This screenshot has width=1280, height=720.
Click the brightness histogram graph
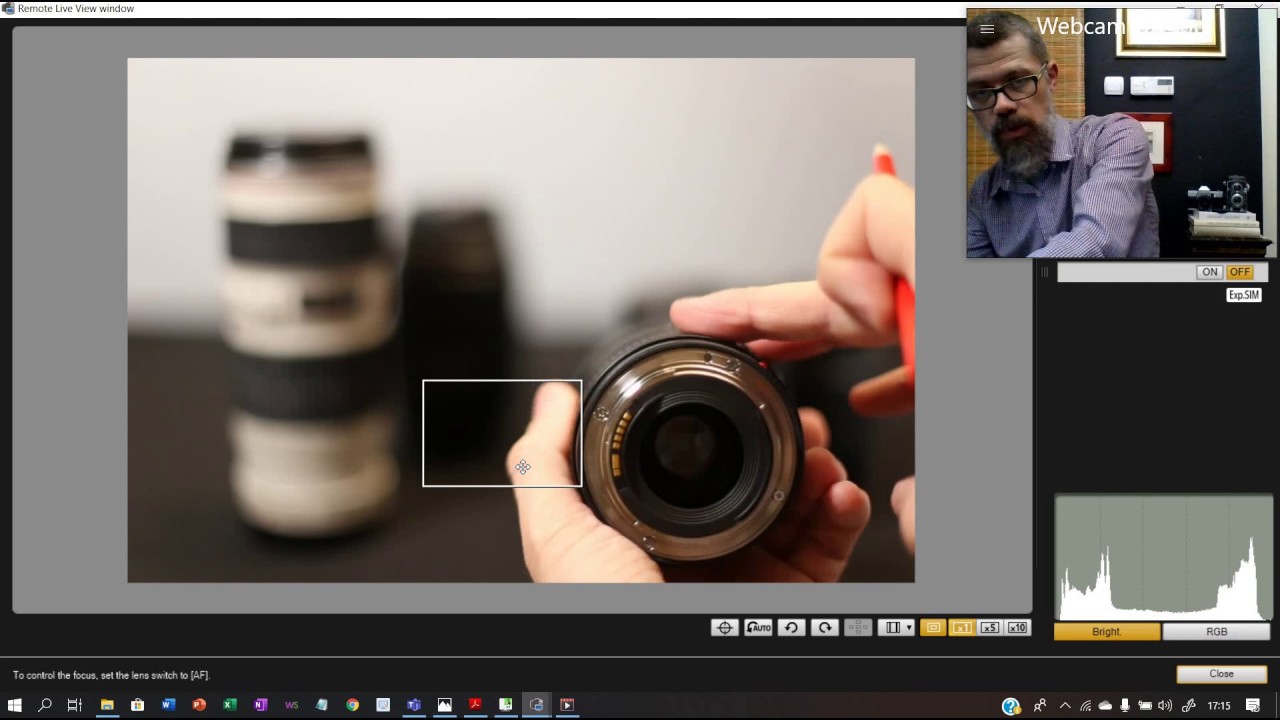coord(1164,558)
